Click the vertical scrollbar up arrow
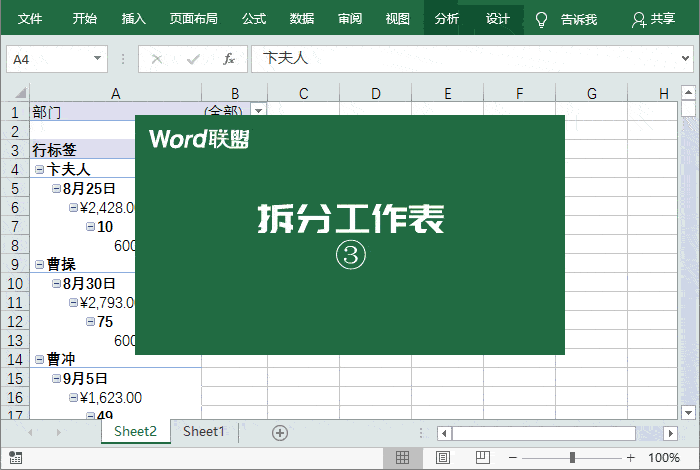The width and height of the screenshot is (700, 470). 688,92
